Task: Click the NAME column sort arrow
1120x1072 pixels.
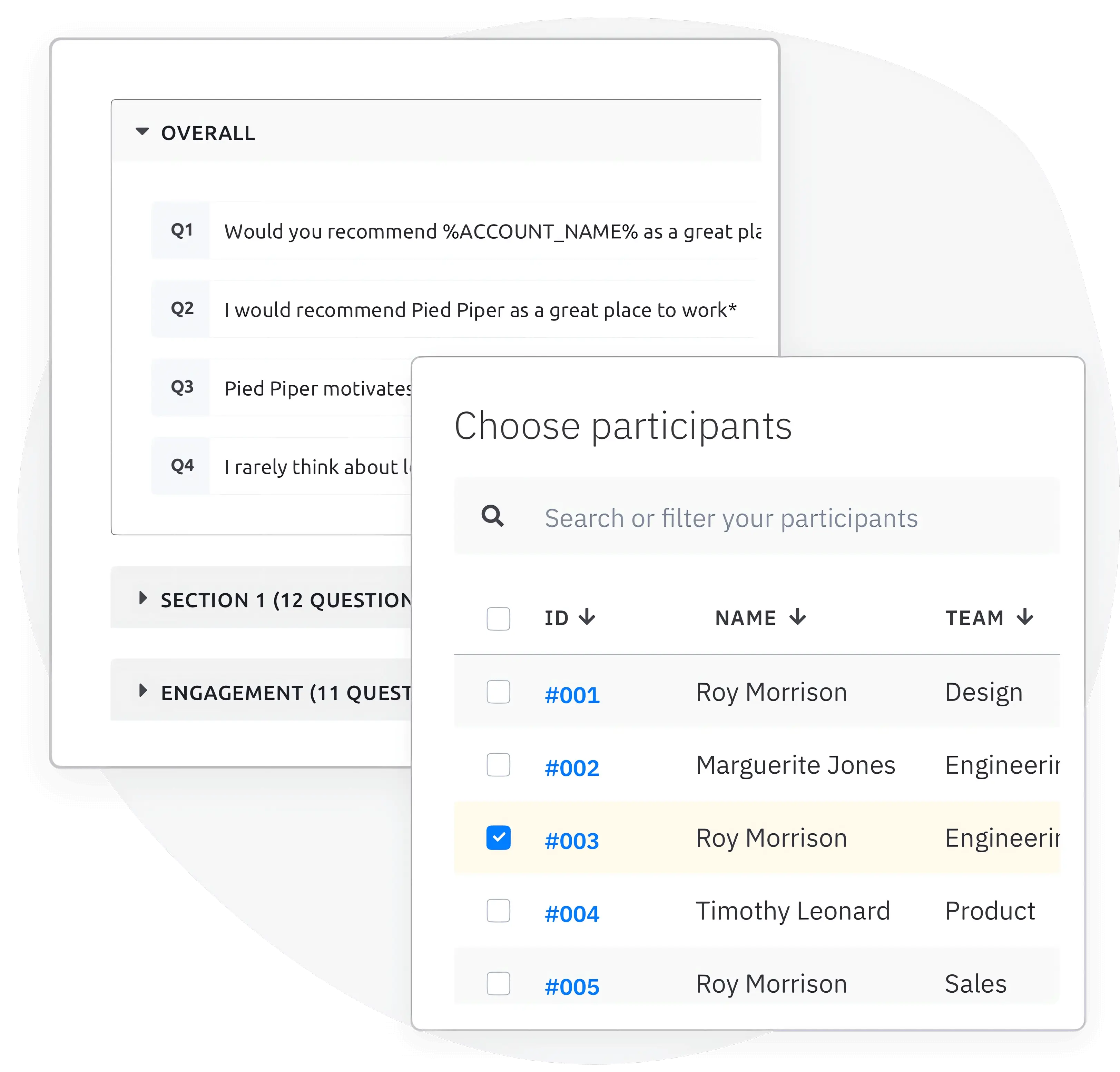Action: click(x=798, y=617)
